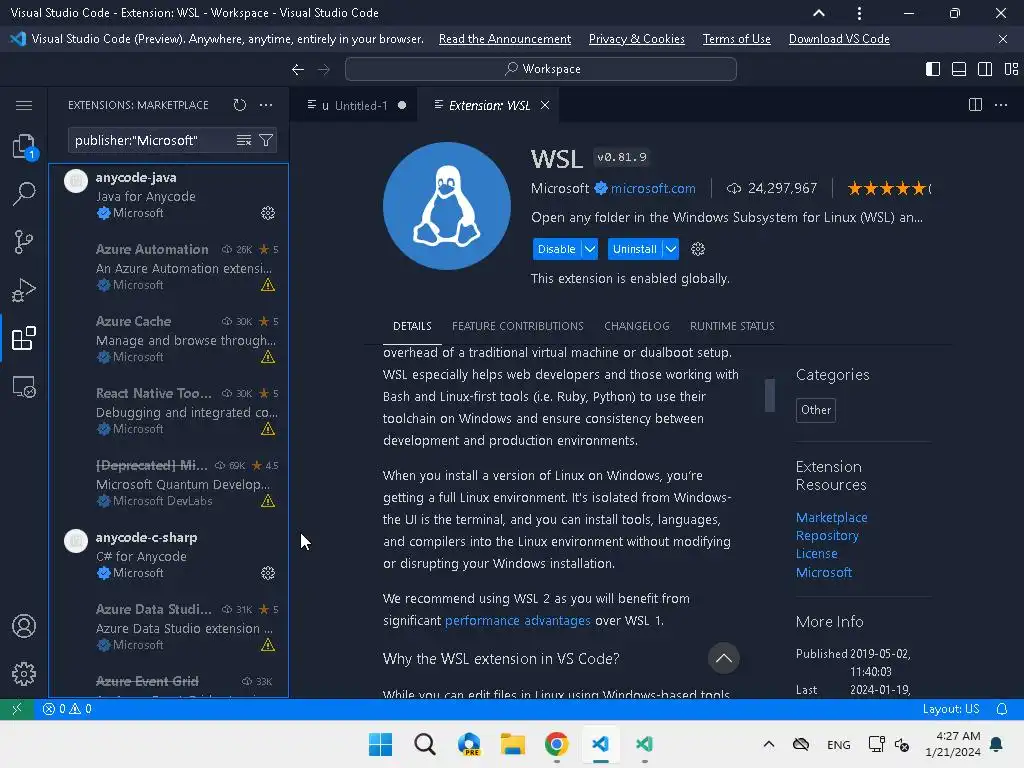Open the Explorer view in activity bar
This screenshot has height=768, width=1024.
(x=24, y=146)
